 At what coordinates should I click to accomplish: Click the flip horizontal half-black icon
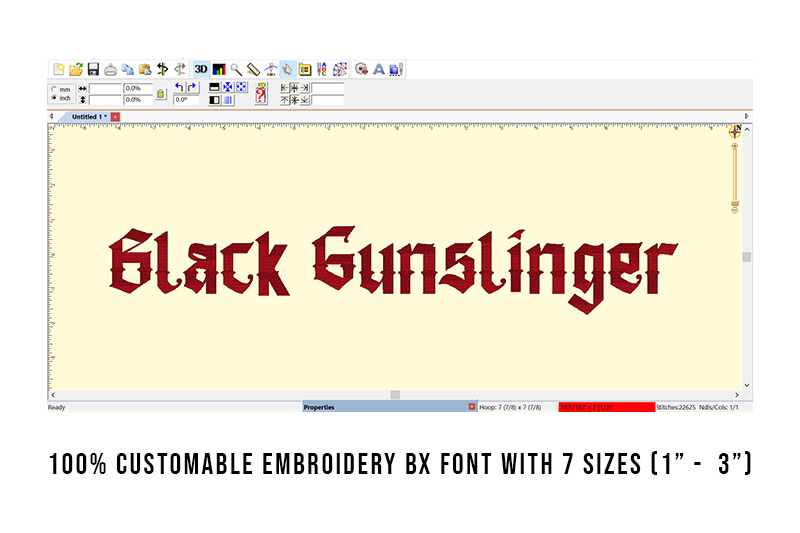click(x=214, y=100)
